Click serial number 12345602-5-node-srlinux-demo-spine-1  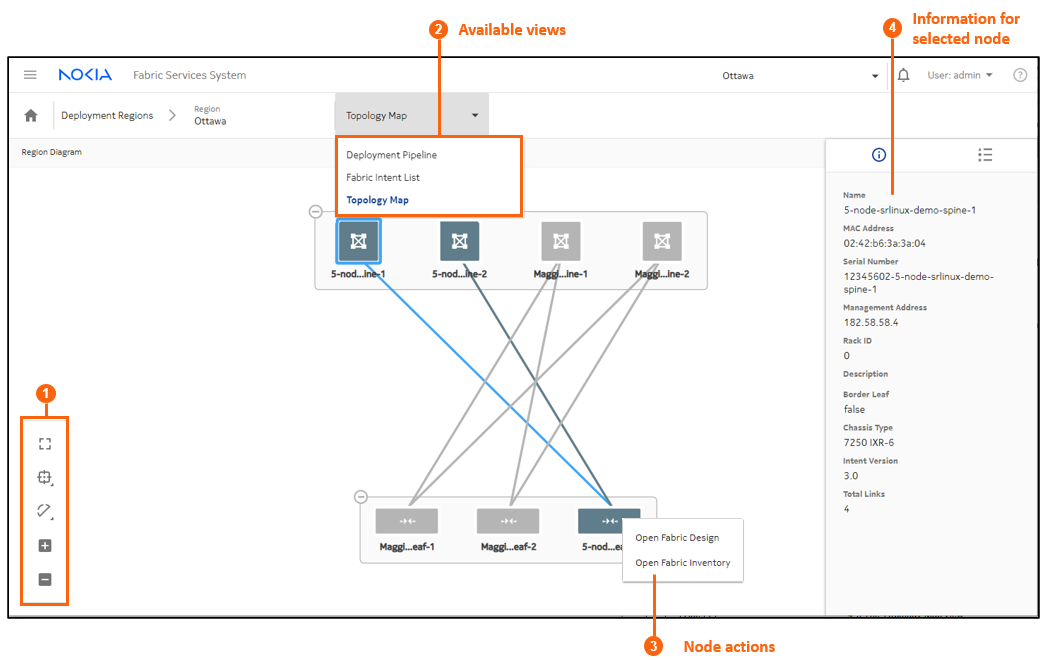pyautogui.click(x=918, y=283)
